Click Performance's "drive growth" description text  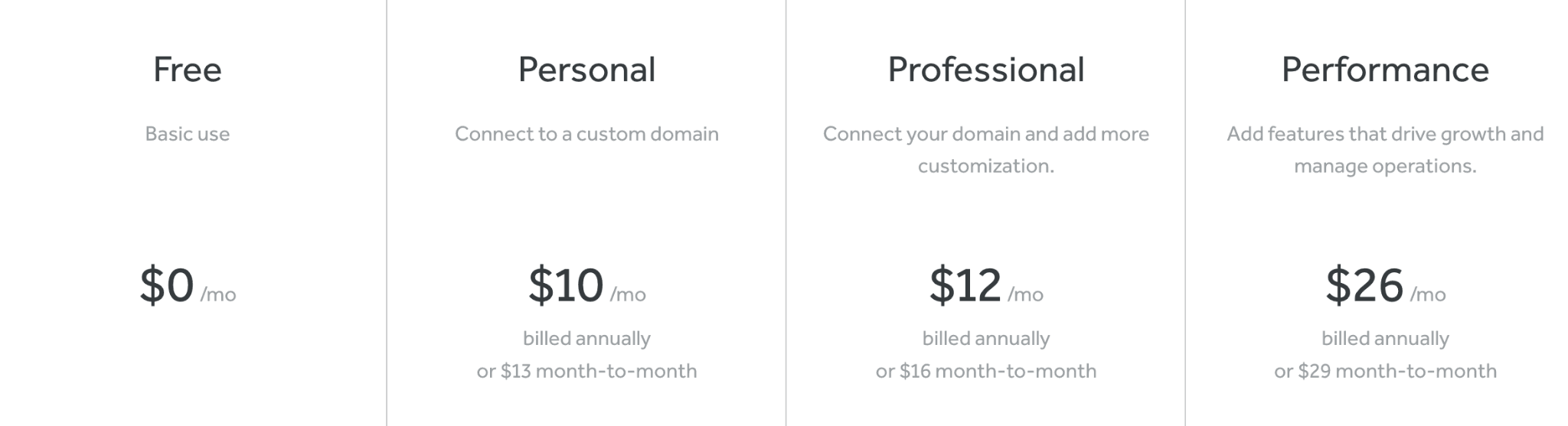click(x=1385, y=150)
